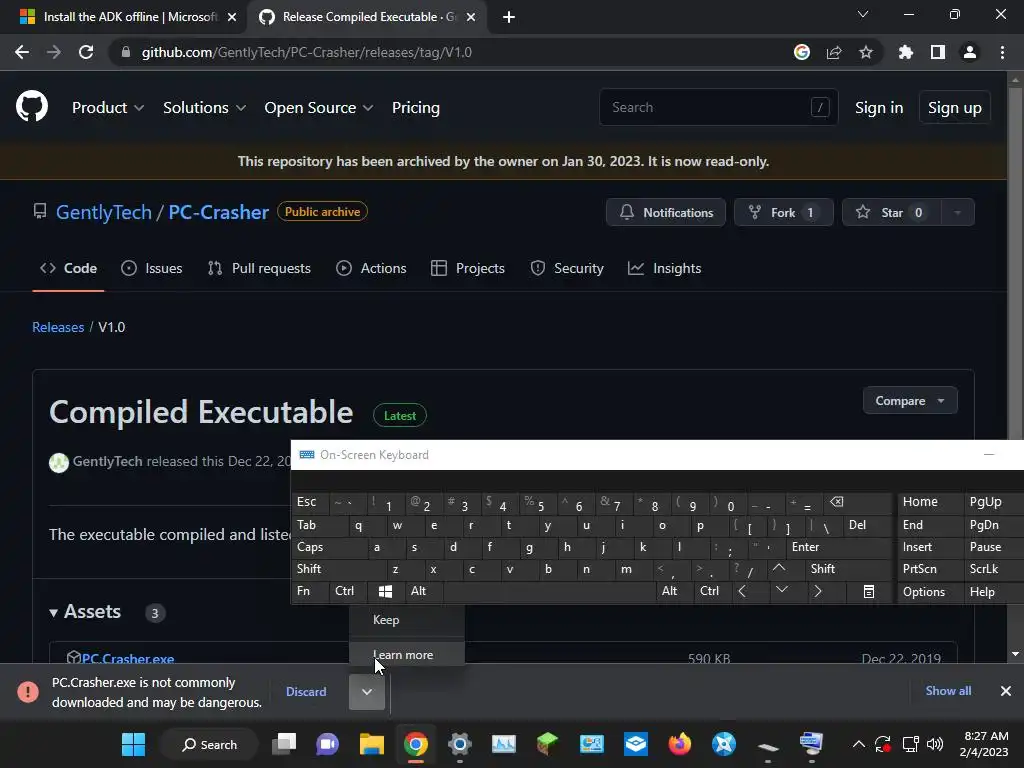Toggle Fn key on On-Screen Keyboard
The width and height of the screenshot is (1024, 768).
coord(310,591)
